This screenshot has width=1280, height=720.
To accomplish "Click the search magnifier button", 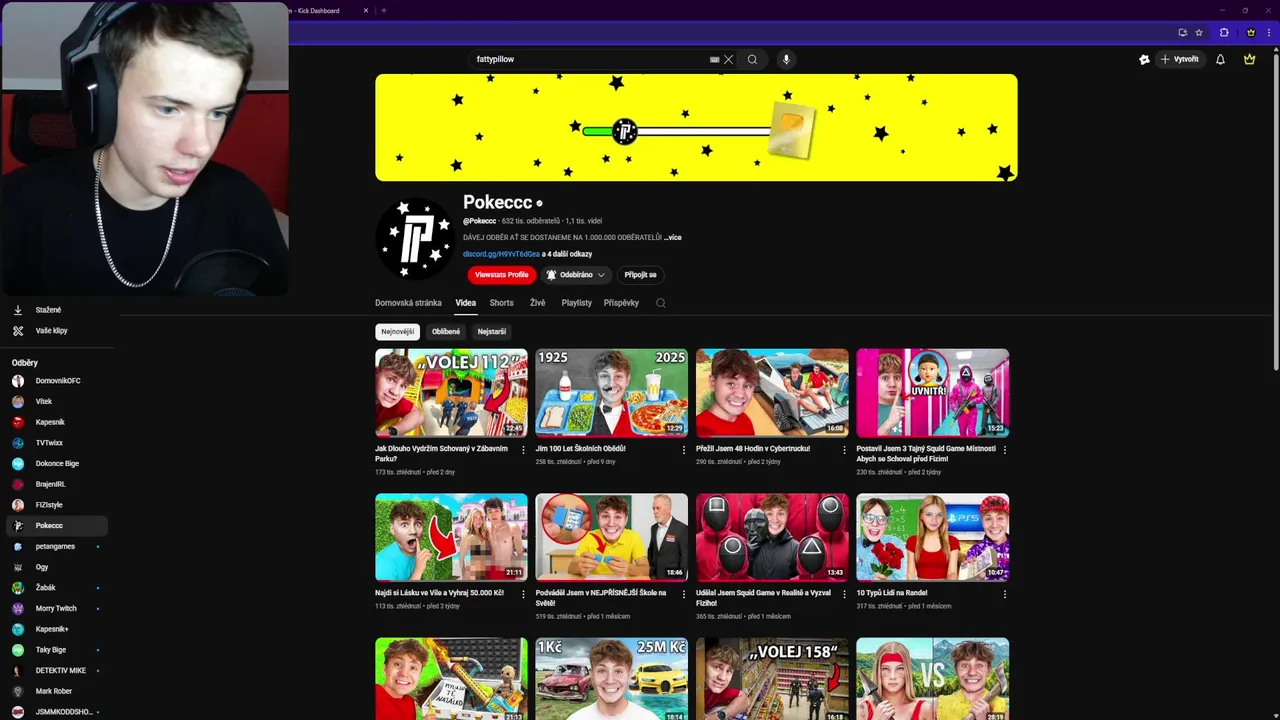I will pyautogui.click(x=752, y=59).
